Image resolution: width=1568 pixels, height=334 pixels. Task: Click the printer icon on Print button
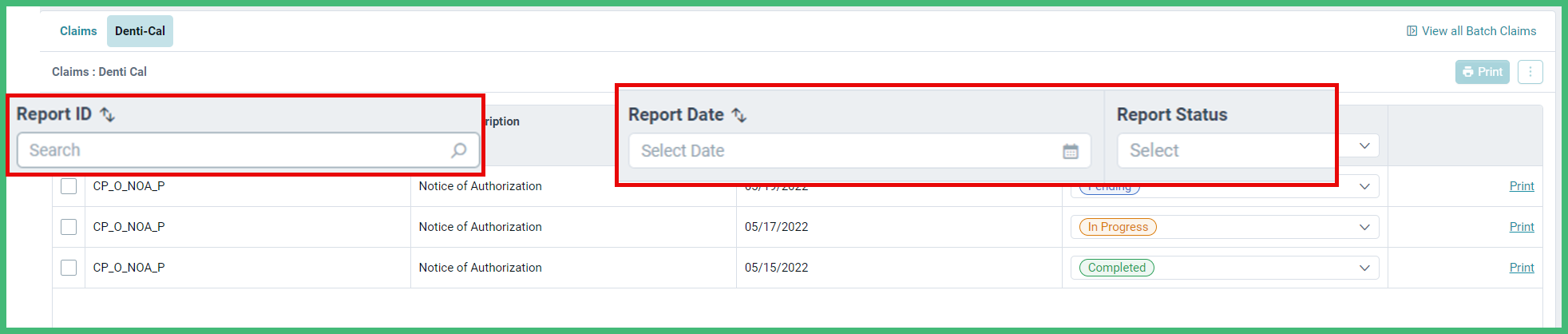coord(1467,72)
